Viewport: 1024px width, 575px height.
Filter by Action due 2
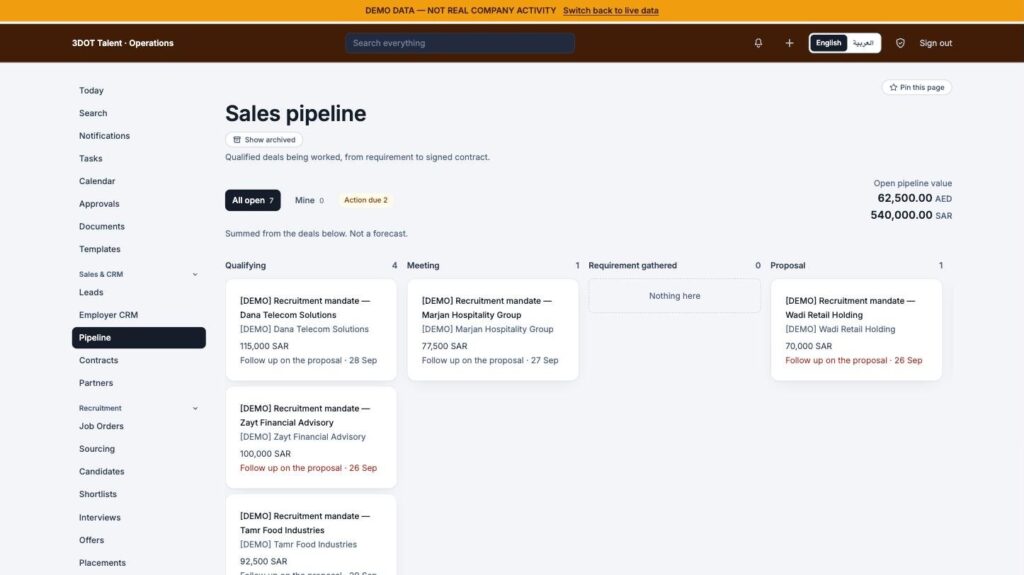tap(366, 200)
